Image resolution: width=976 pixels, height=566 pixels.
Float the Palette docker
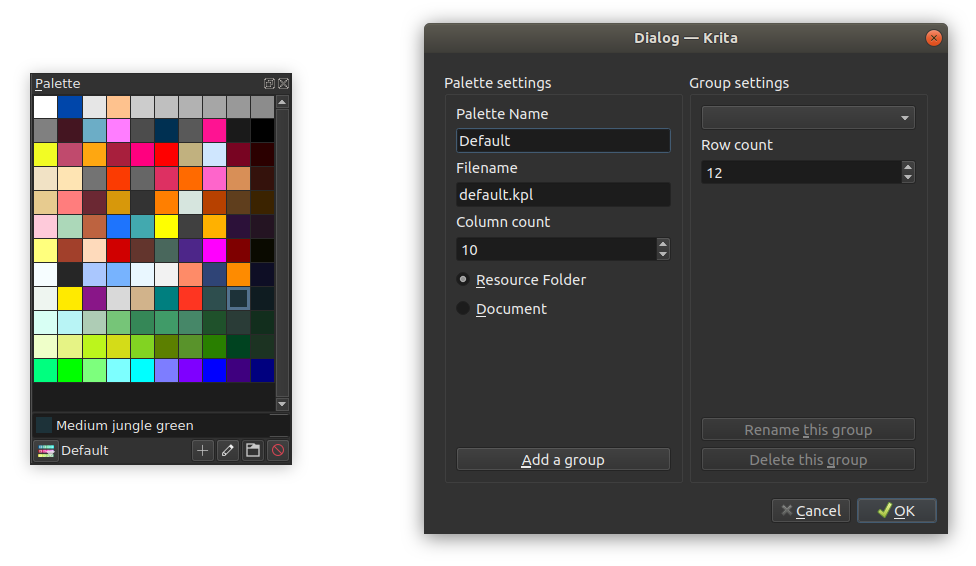(x=269, y=83)
